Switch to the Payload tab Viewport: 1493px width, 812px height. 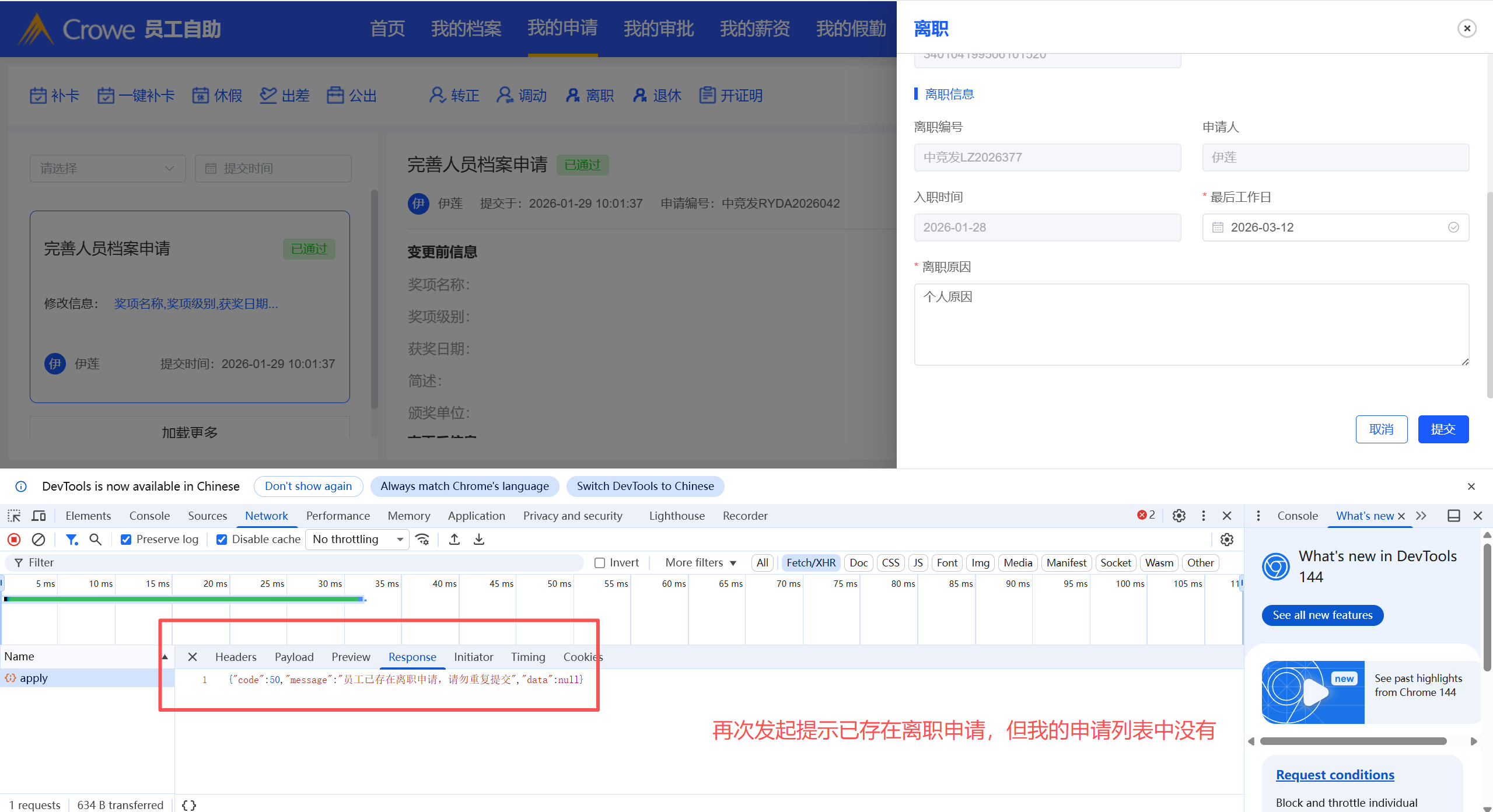tap(294, 657)
